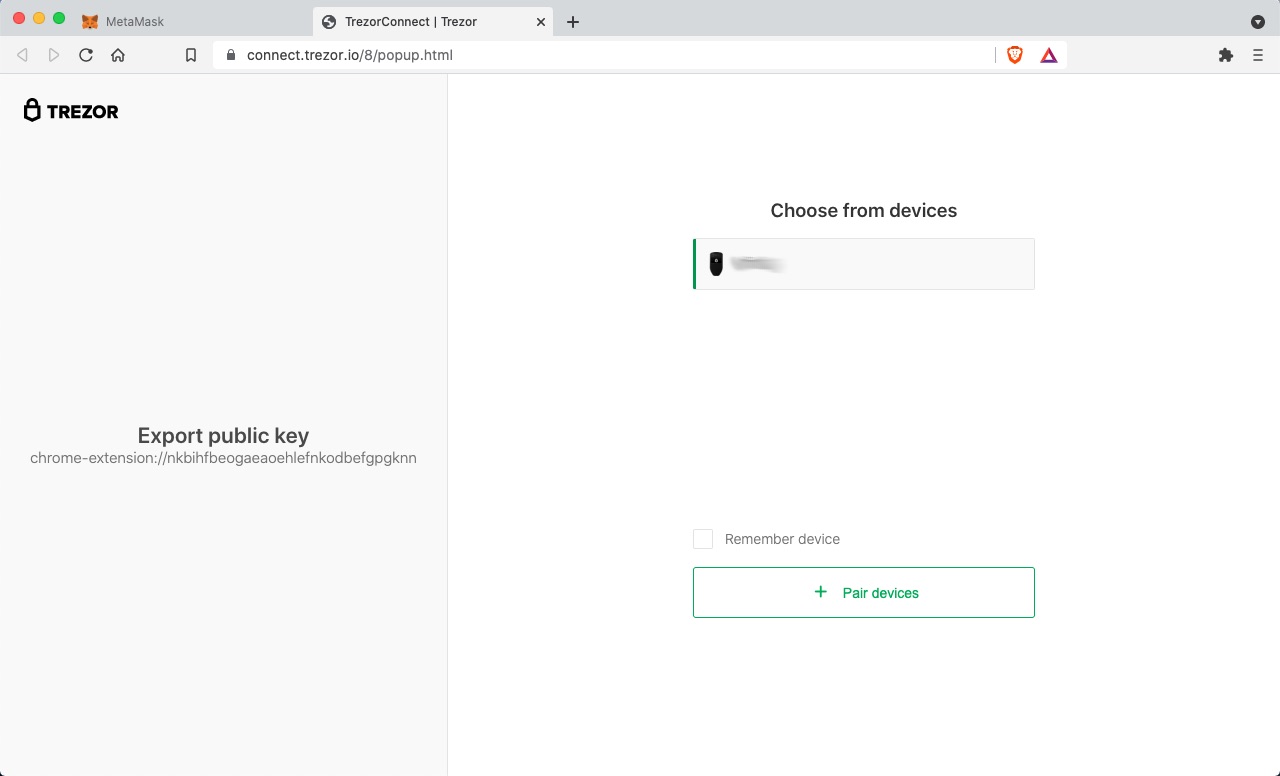Image resolution: width=1280 pixels, height=776 pixels.
Task: Click the Remember device label
Action: (782, 539)
